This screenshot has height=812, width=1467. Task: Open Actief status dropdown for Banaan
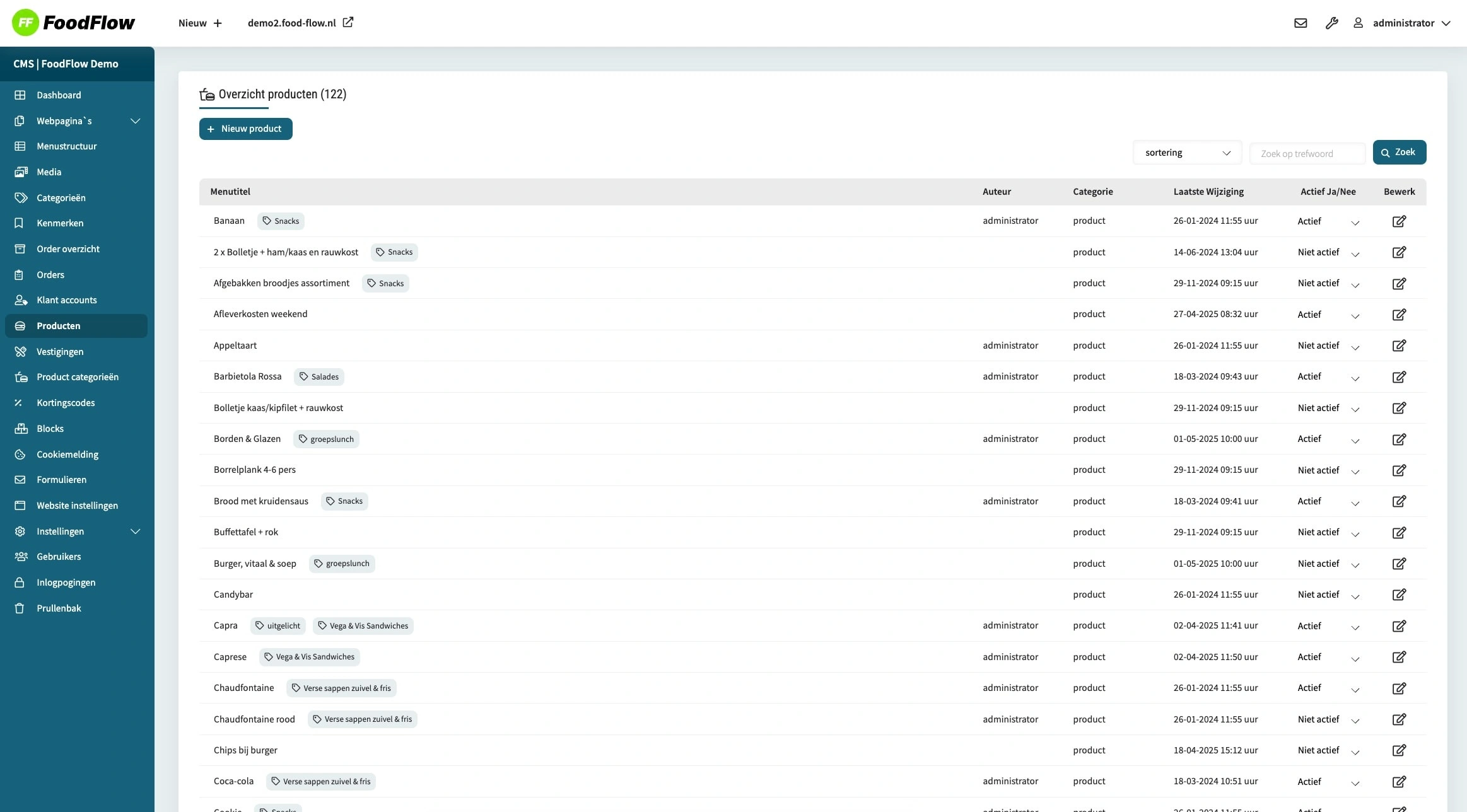pyautogui.click(x=1328, y=222)
